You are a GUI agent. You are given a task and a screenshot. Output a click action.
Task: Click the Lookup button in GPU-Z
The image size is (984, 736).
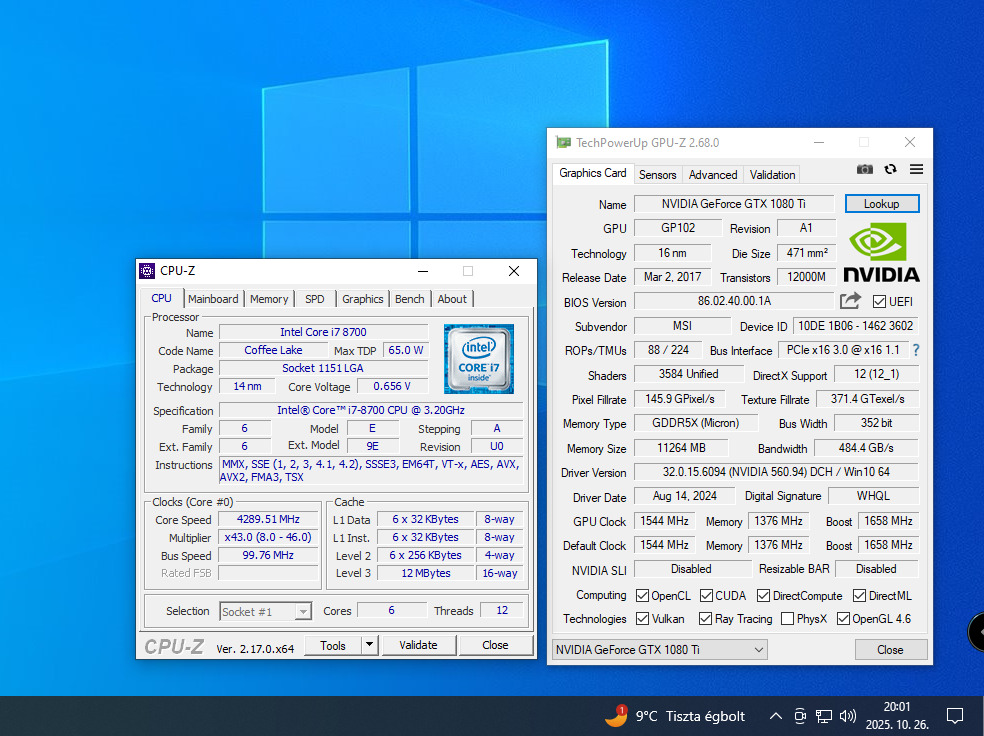881,203
